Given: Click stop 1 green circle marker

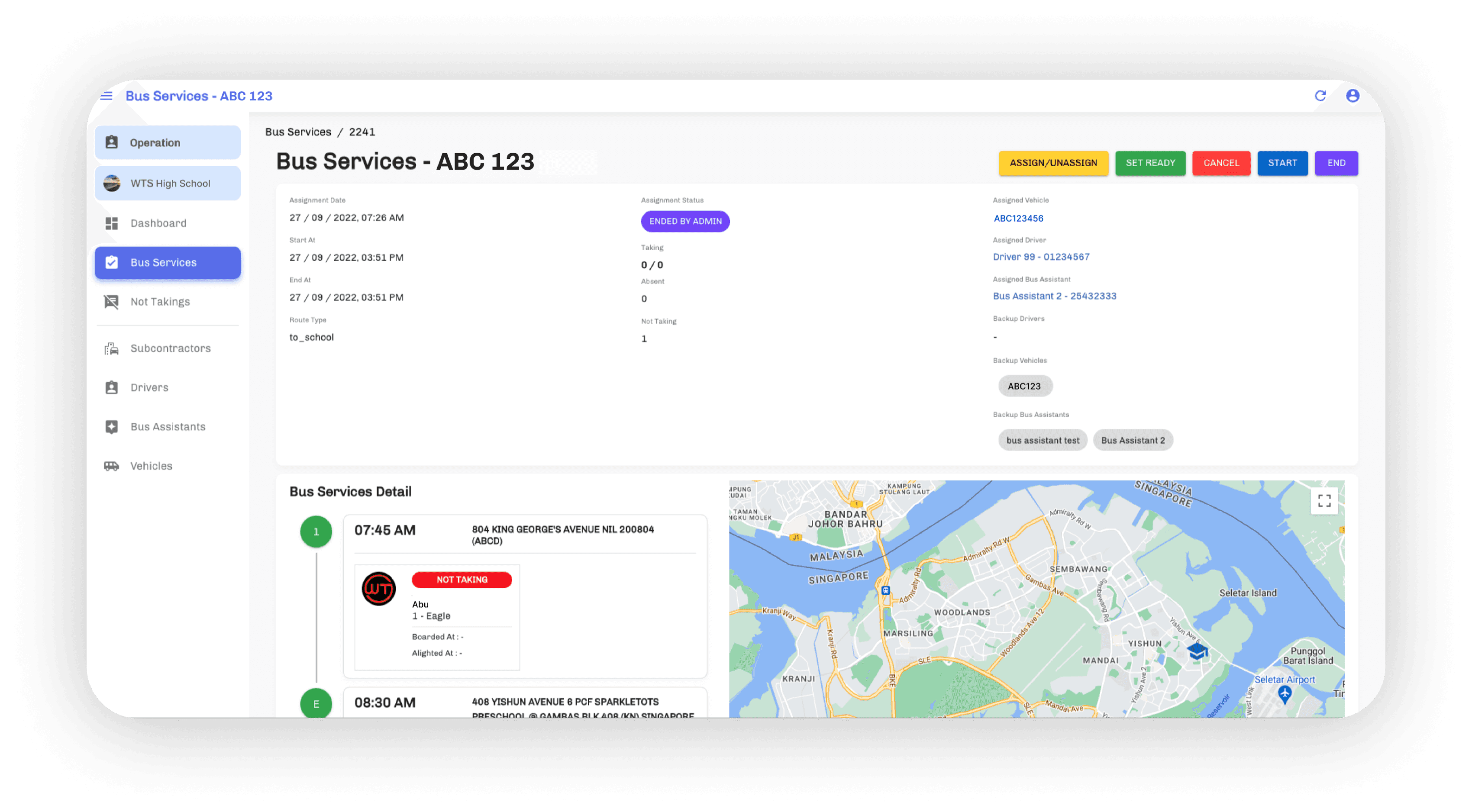Looking at the screenshot, I should point(316,532).
